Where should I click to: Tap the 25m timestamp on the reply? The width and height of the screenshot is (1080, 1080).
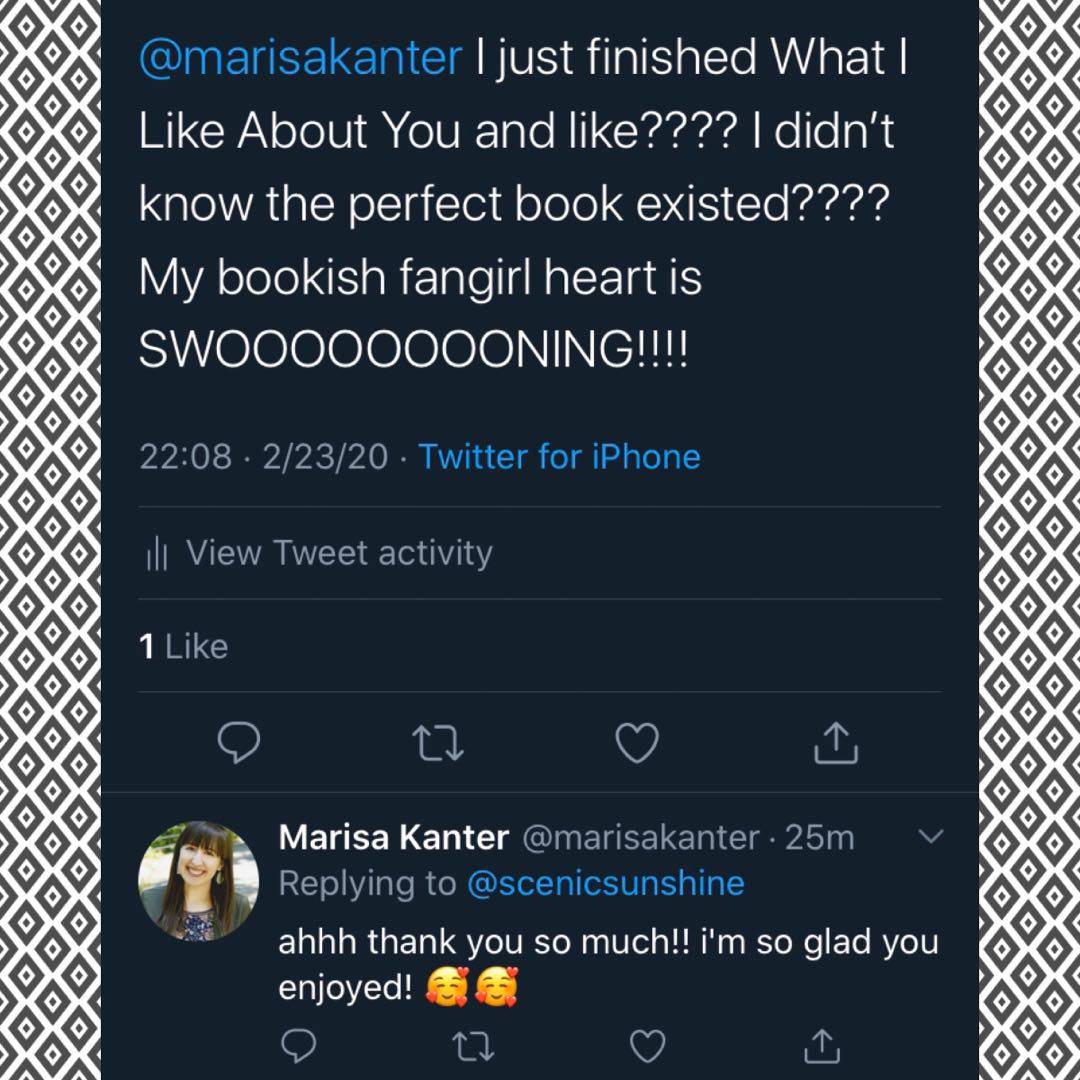(820, 838)
